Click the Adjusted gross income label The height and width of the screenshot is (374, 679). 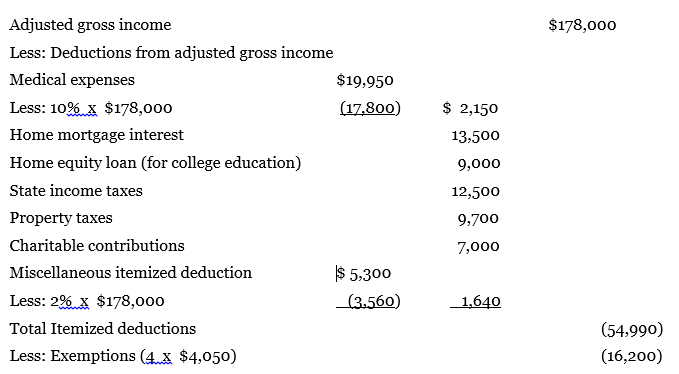90,25
